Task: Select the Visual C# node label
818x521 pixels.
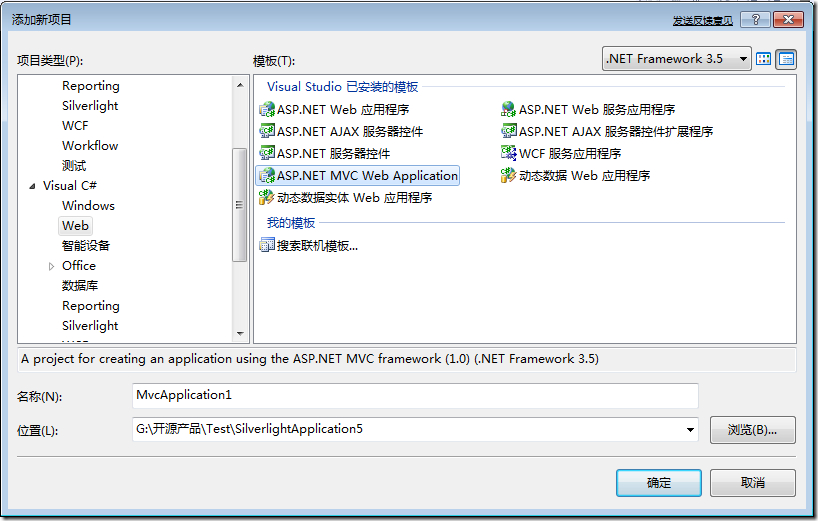Action: pos(69,186)
